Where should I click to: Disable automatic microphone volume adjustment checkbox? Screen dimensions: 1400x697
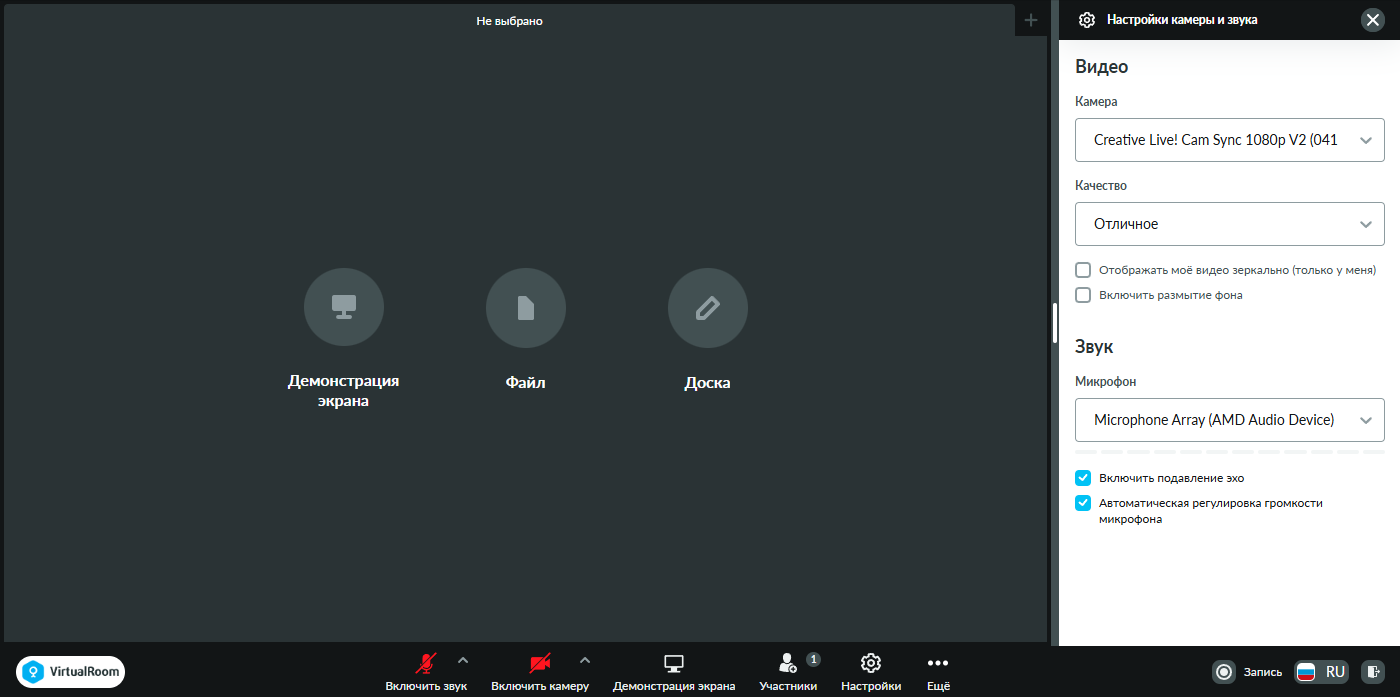[x=1083, y=503]
